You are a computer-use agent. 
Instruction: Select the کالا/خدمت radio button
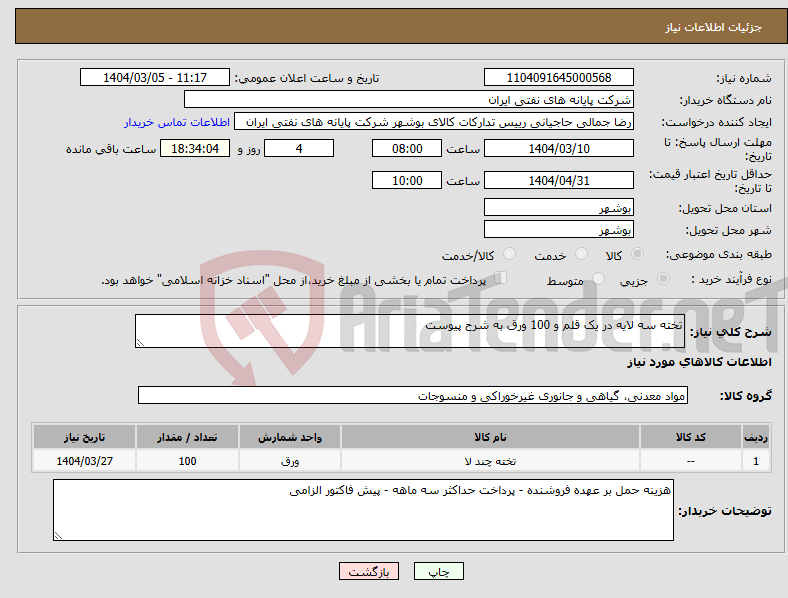(510, 254)
